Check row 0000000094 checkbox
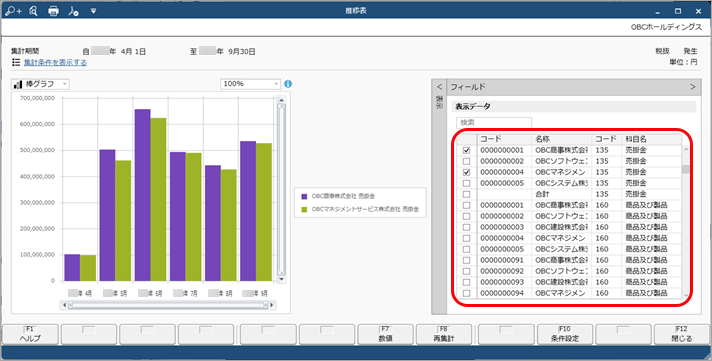 tap(466, 293)
